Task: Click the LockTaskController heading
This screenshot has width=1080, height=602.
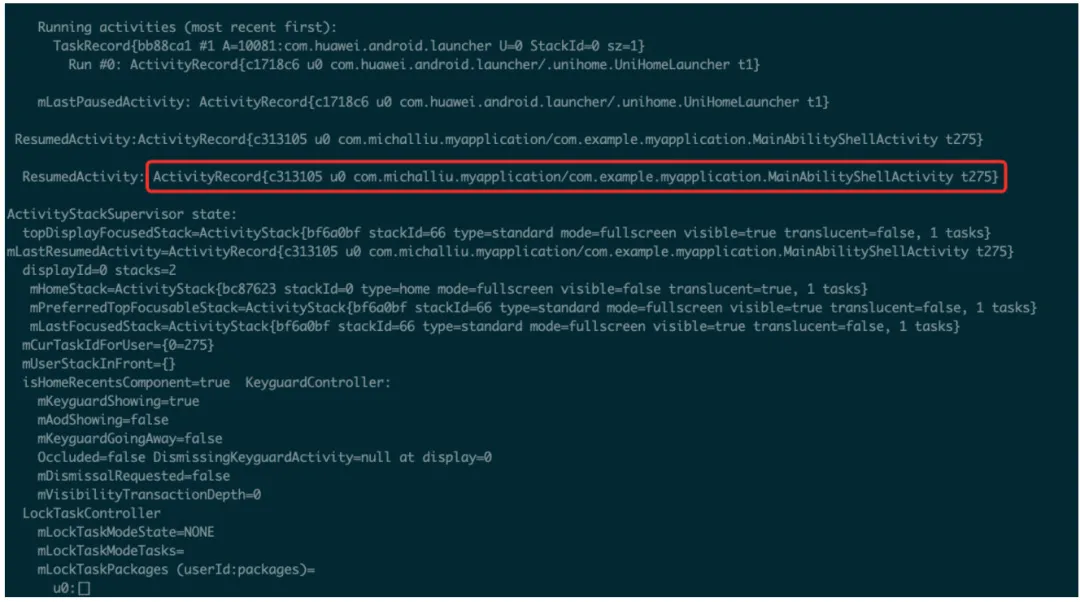Action: [91, 513]
